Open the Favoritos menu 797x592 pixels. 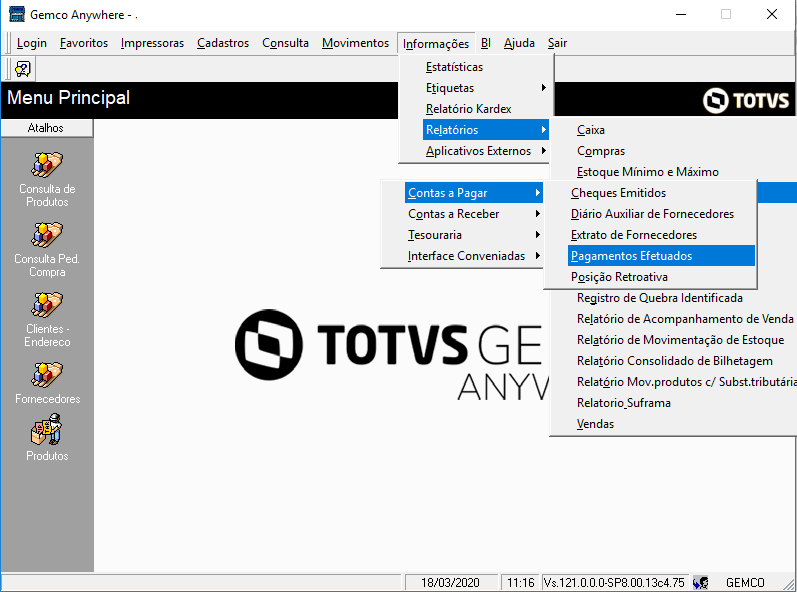(84, 43)
